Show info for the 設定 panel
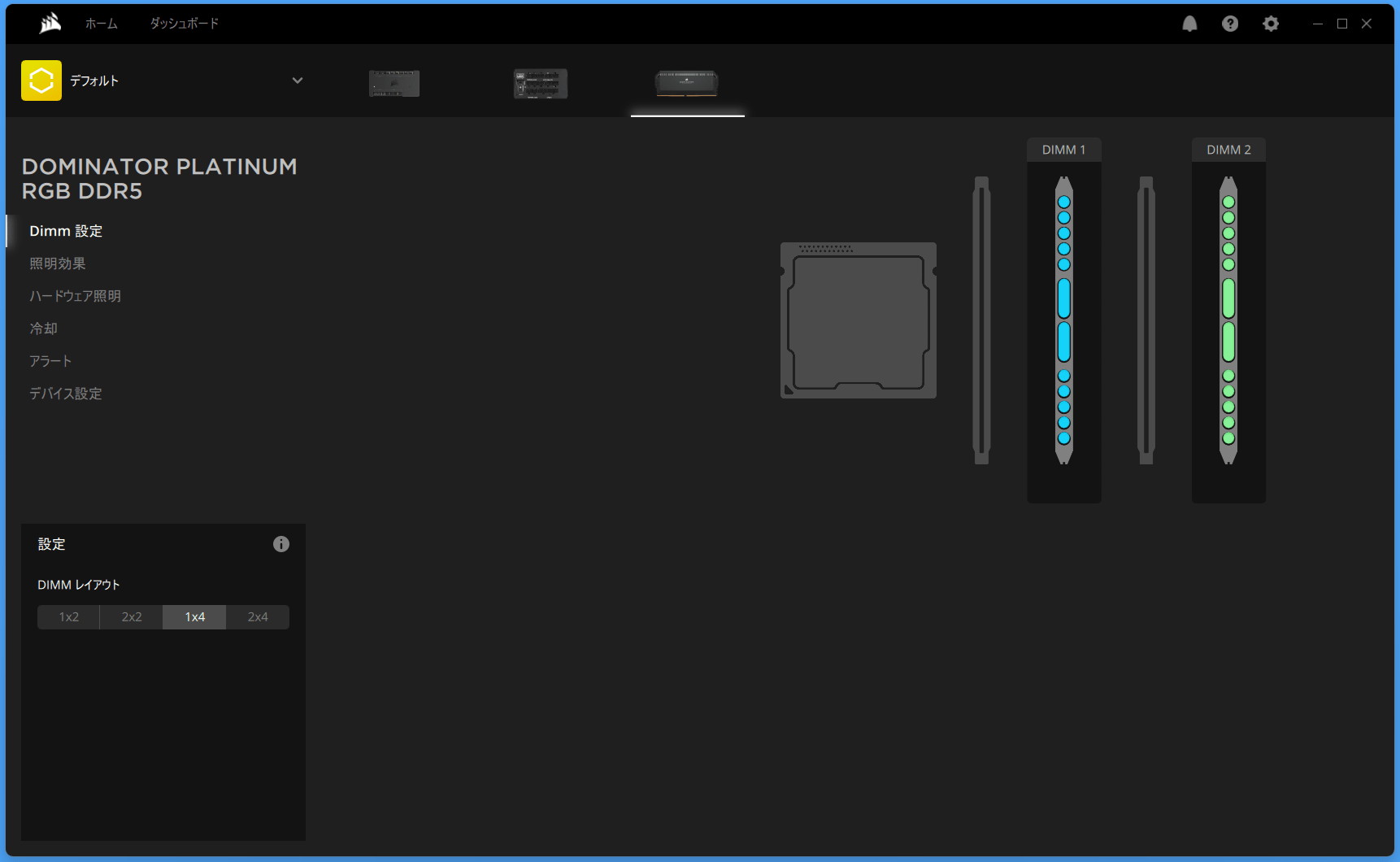 (281, 544)
